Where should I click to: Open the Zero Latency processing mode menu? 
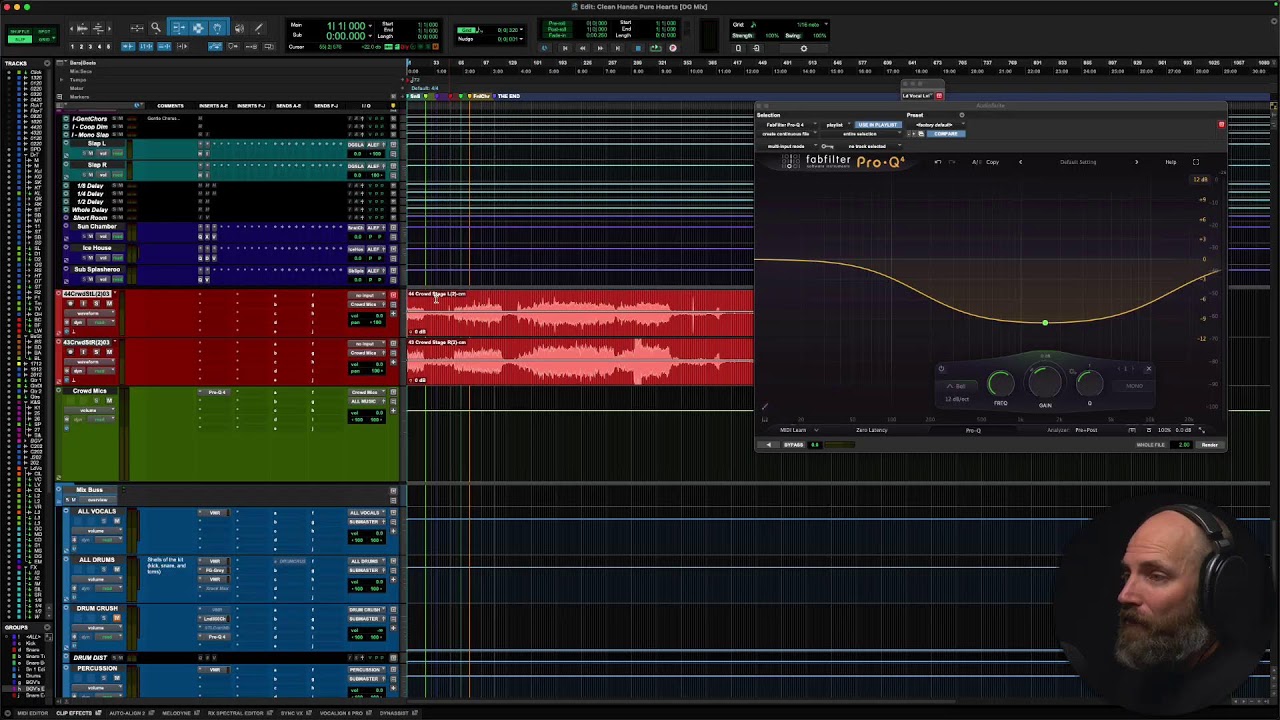(871, 430)
